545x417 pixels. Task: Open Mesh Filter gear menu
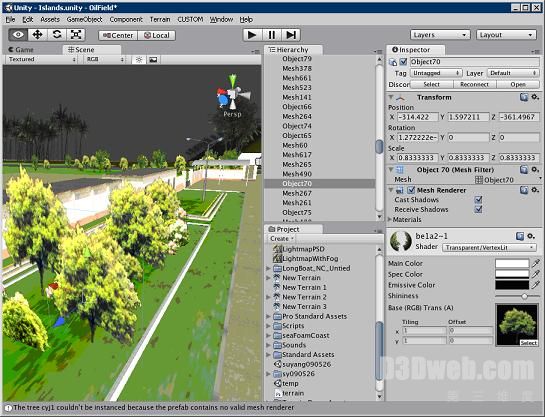click(535, 170)
